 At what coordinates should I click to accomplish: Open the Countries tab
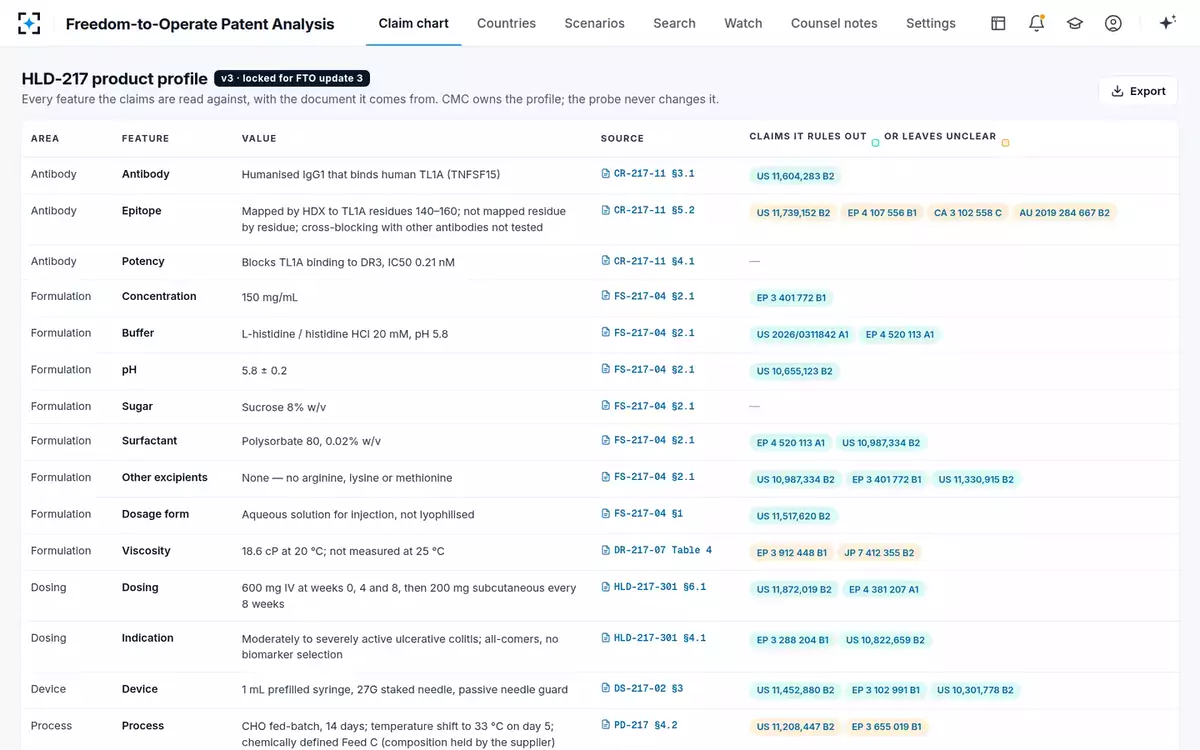coord(506,23)
